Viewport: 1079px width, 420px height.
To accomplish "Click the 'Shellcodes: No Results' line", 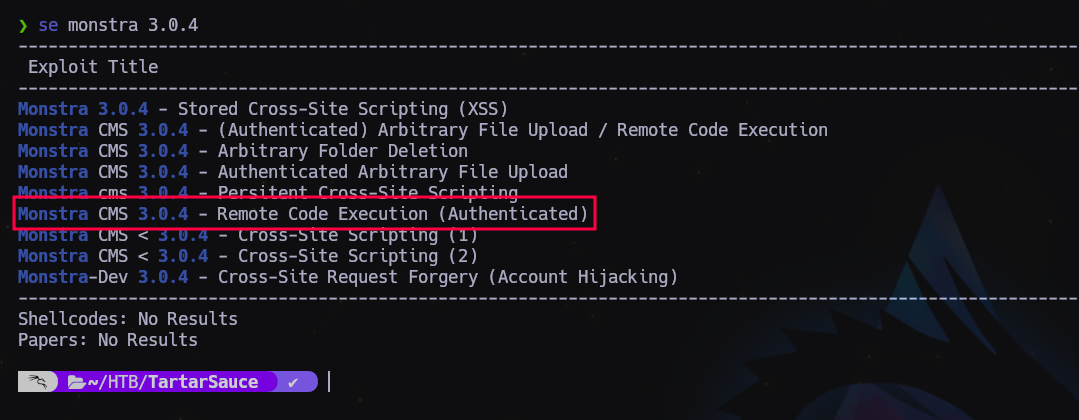I will point(128,319).
